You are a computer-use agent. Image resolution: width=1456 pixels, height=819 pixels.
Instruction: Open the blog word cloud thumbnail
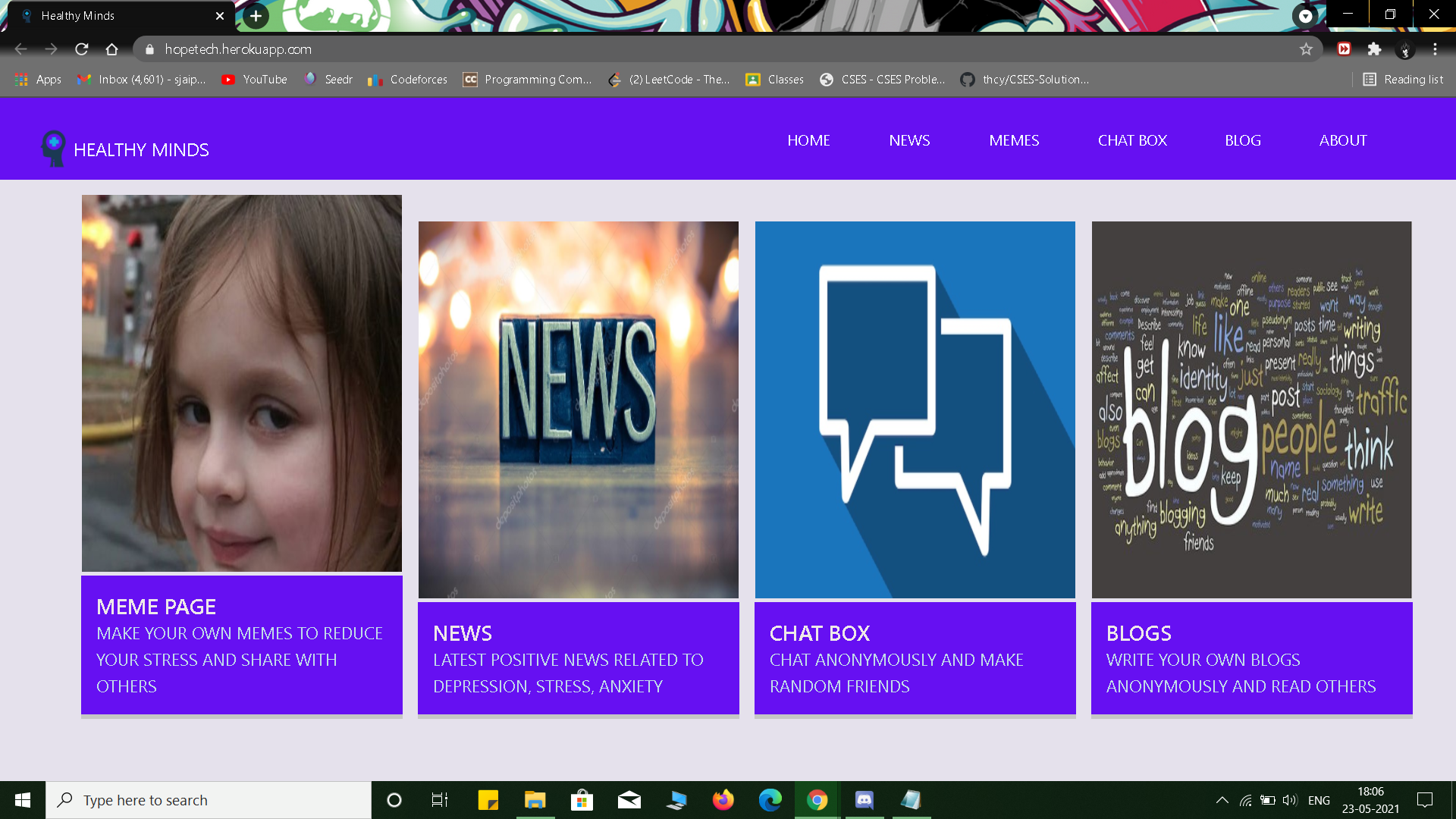pos(1251,409)
